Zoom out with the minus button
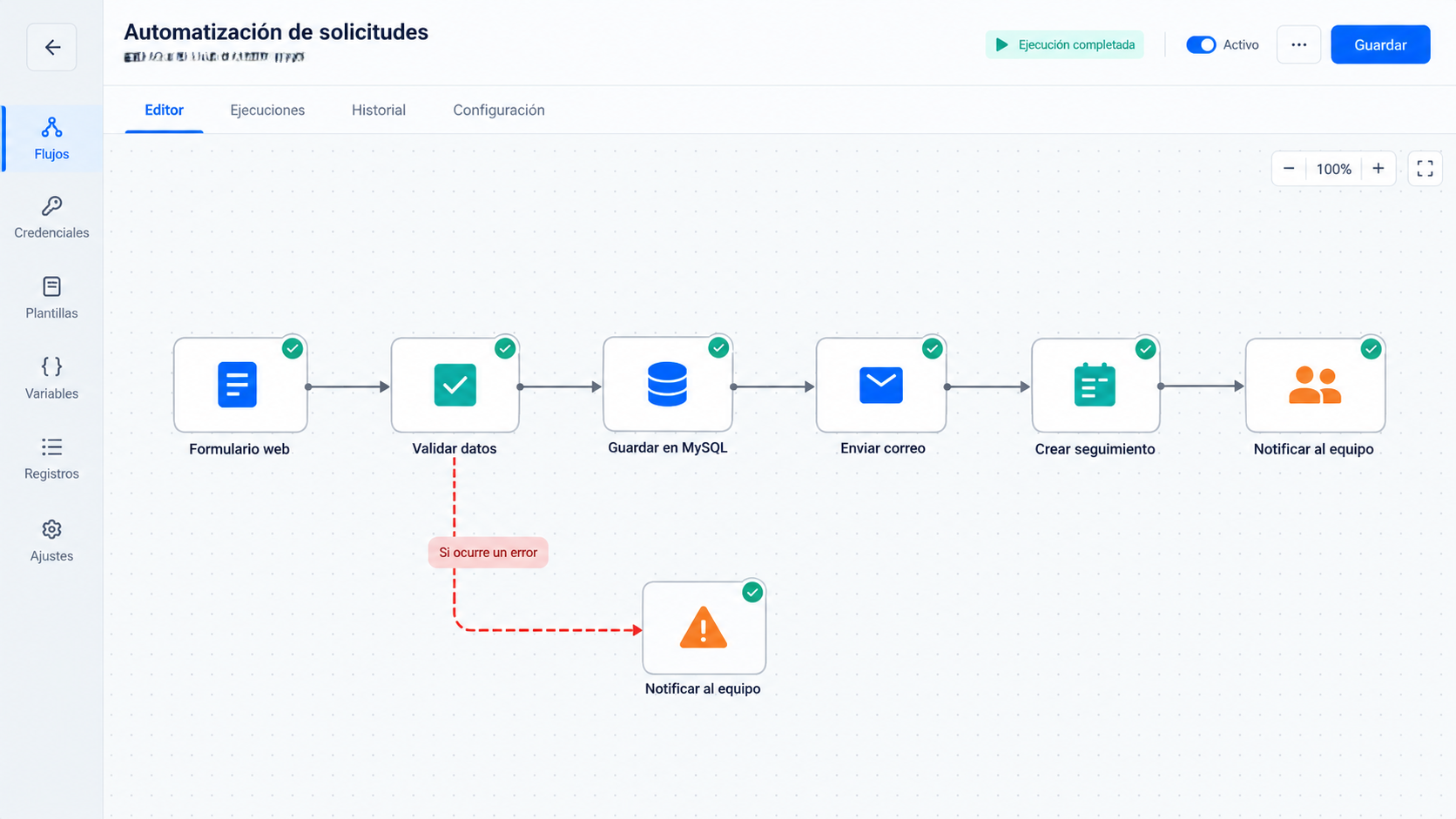This screenshot has width=1456, height=819. (1289, 169)
